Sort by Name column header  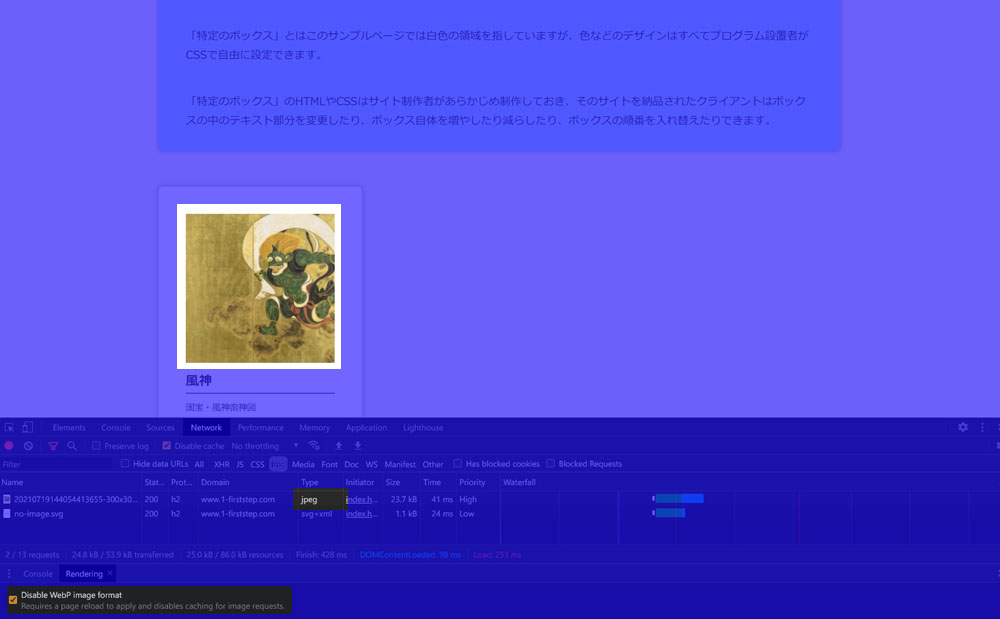tap(70, 483)
